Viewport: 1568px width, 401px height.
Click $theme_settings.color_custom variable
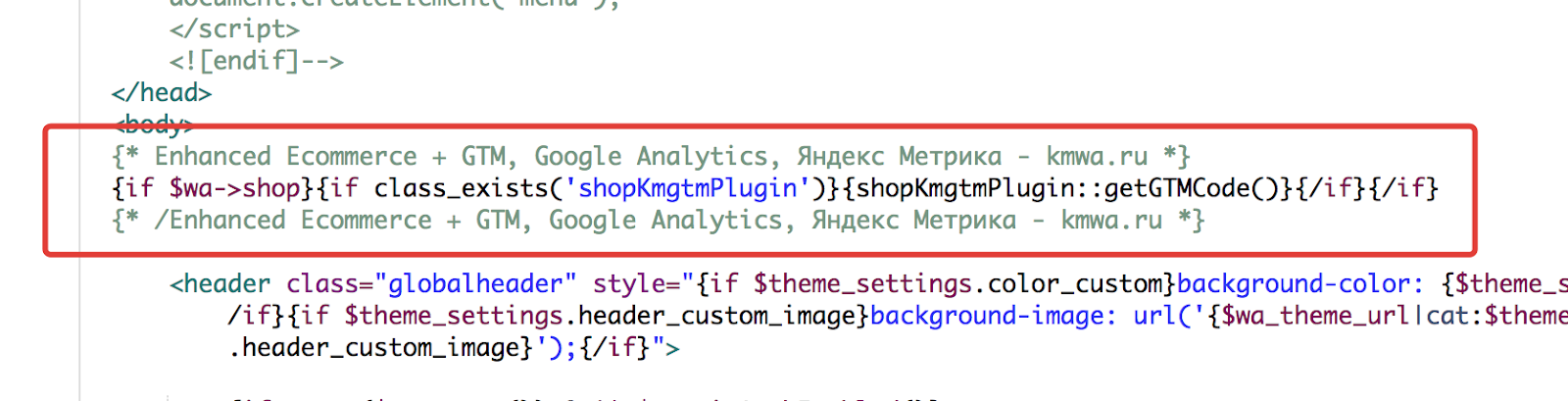click(x=957, y=284)
